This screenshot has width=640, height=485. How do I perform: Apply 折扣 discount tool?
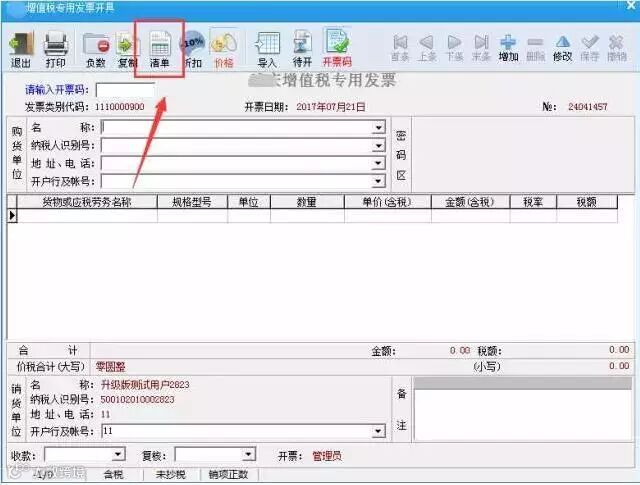(193, 49)
